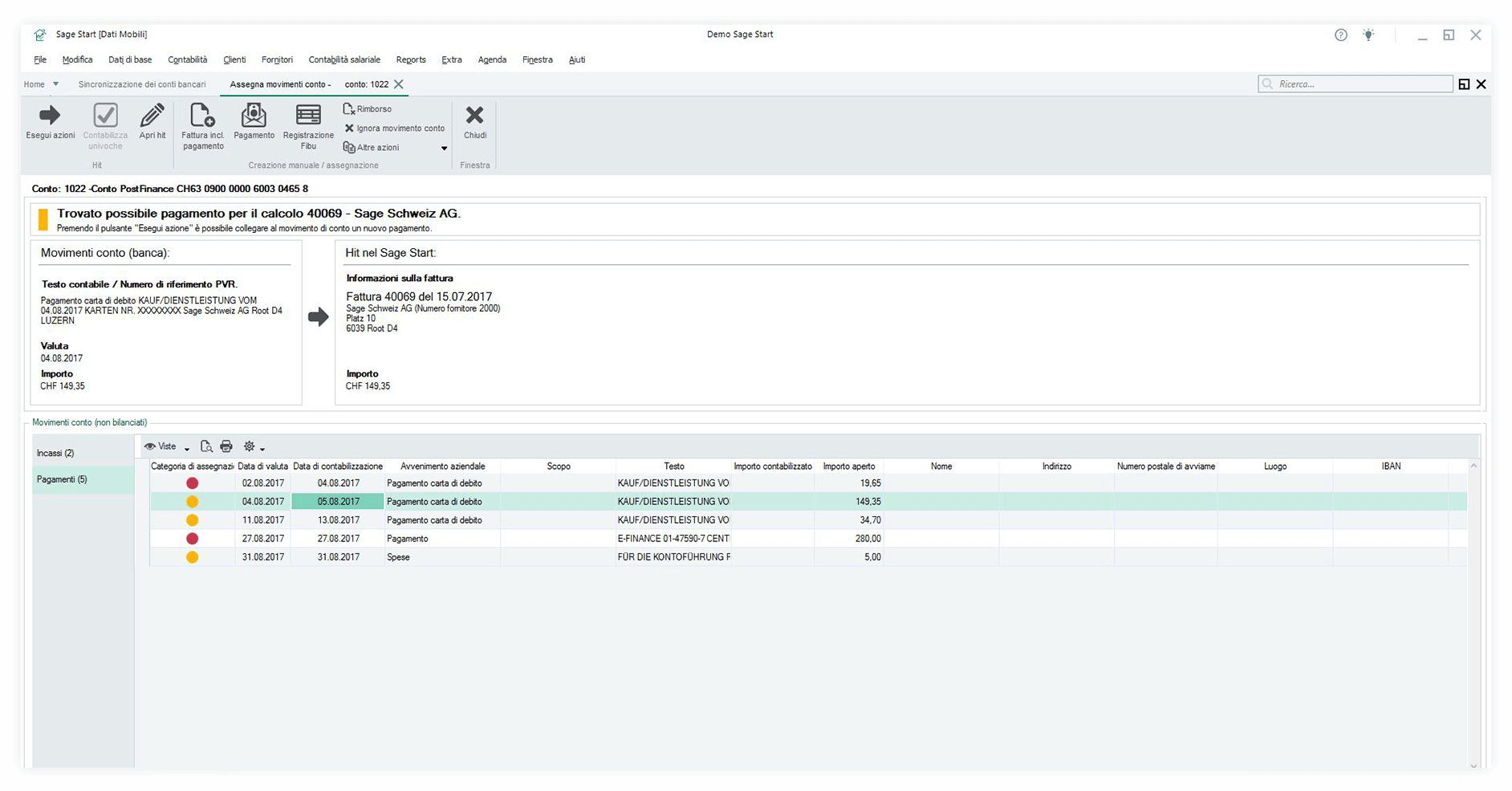Expand the Home tab dropdown arrow
The height and width of the screenshot is (791, 1512).
click(x=55, y=84)
